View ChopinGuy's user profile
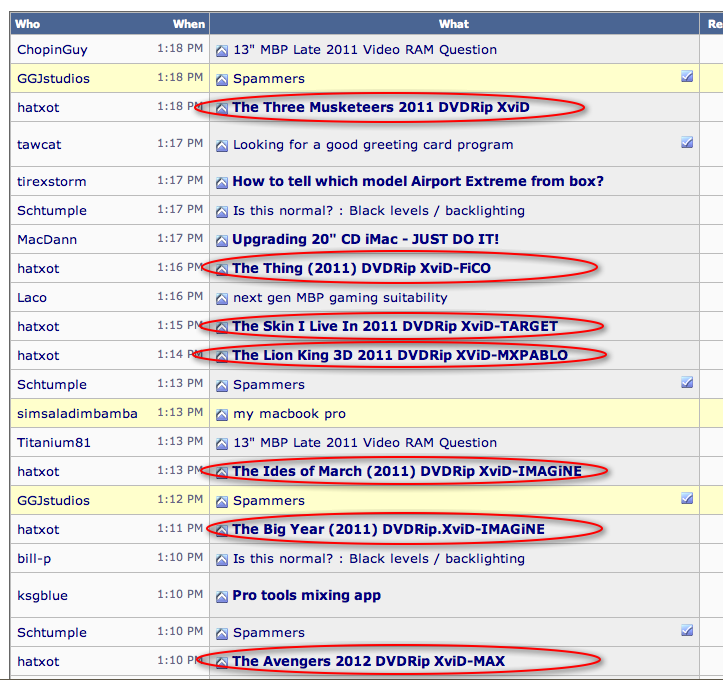The width and height of the screenshot is (723, 680). [52, 50]
